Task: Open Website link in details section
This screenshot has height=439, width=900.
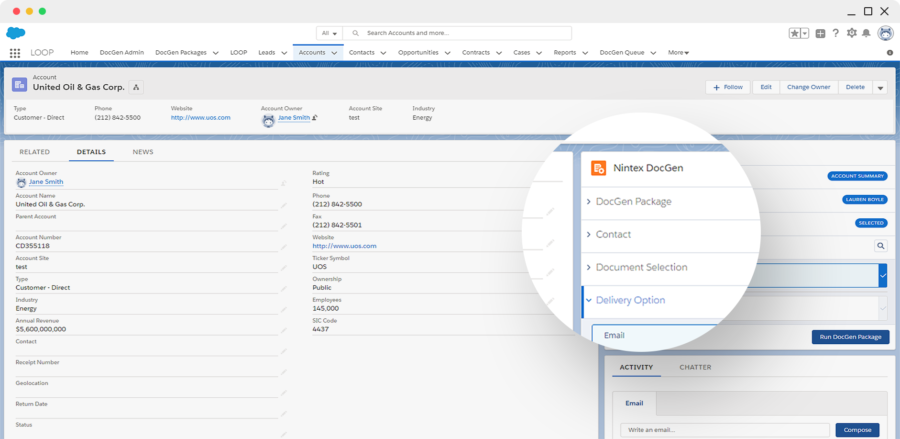Action: 344,246
